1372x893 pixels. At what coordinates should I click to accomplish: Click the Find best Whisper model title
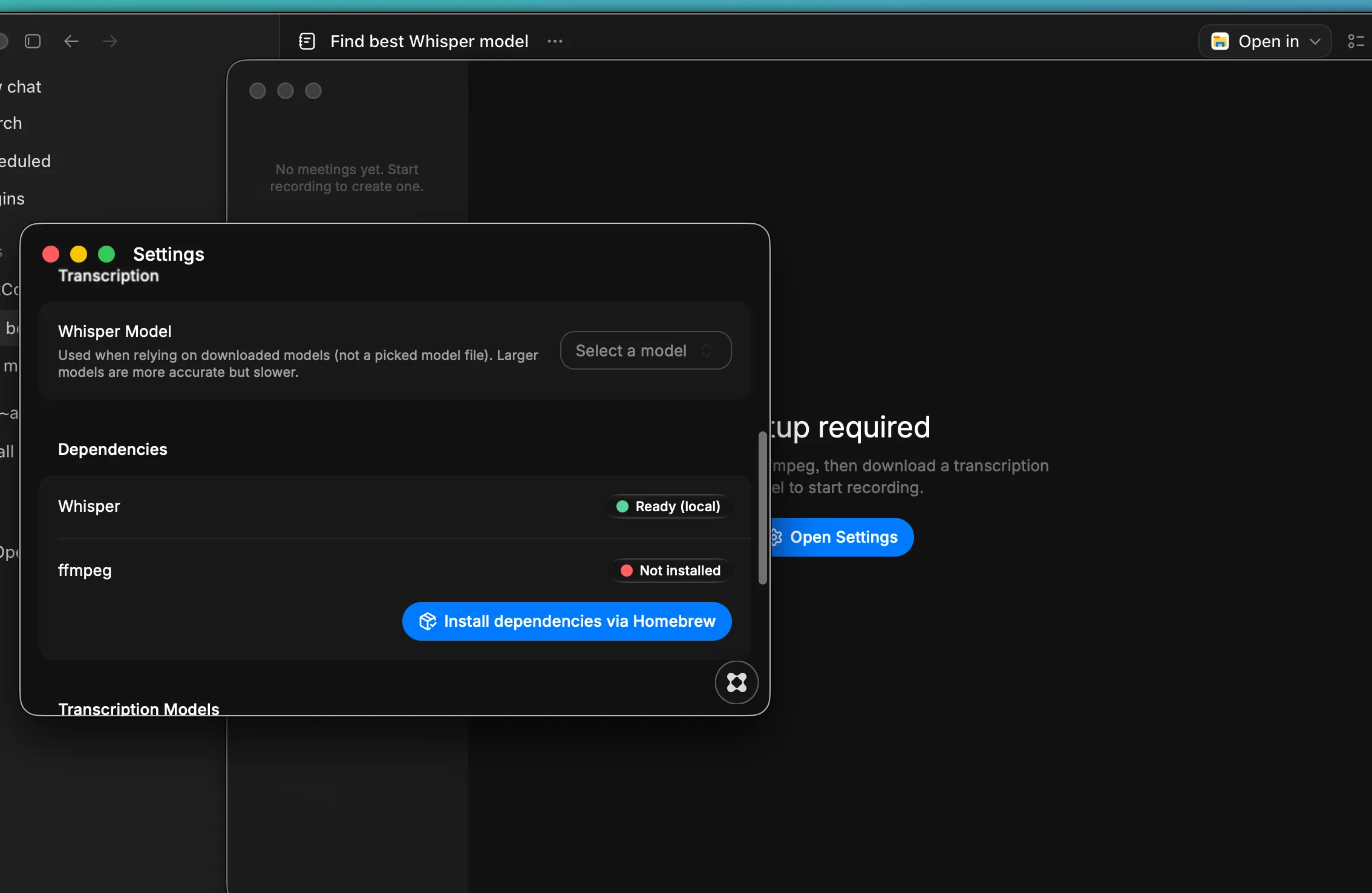click(x=430, y=41)
